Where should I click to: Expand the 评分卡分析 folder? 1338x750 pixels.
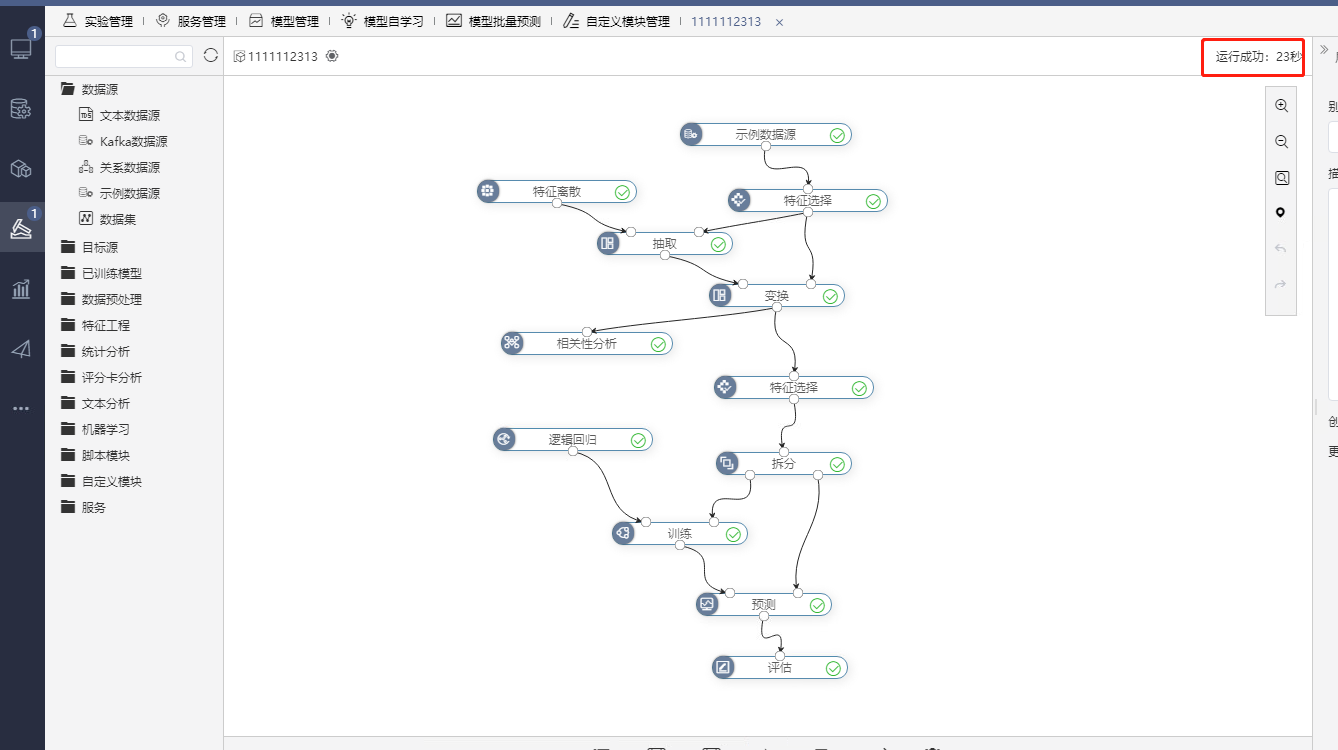(101, 377)
